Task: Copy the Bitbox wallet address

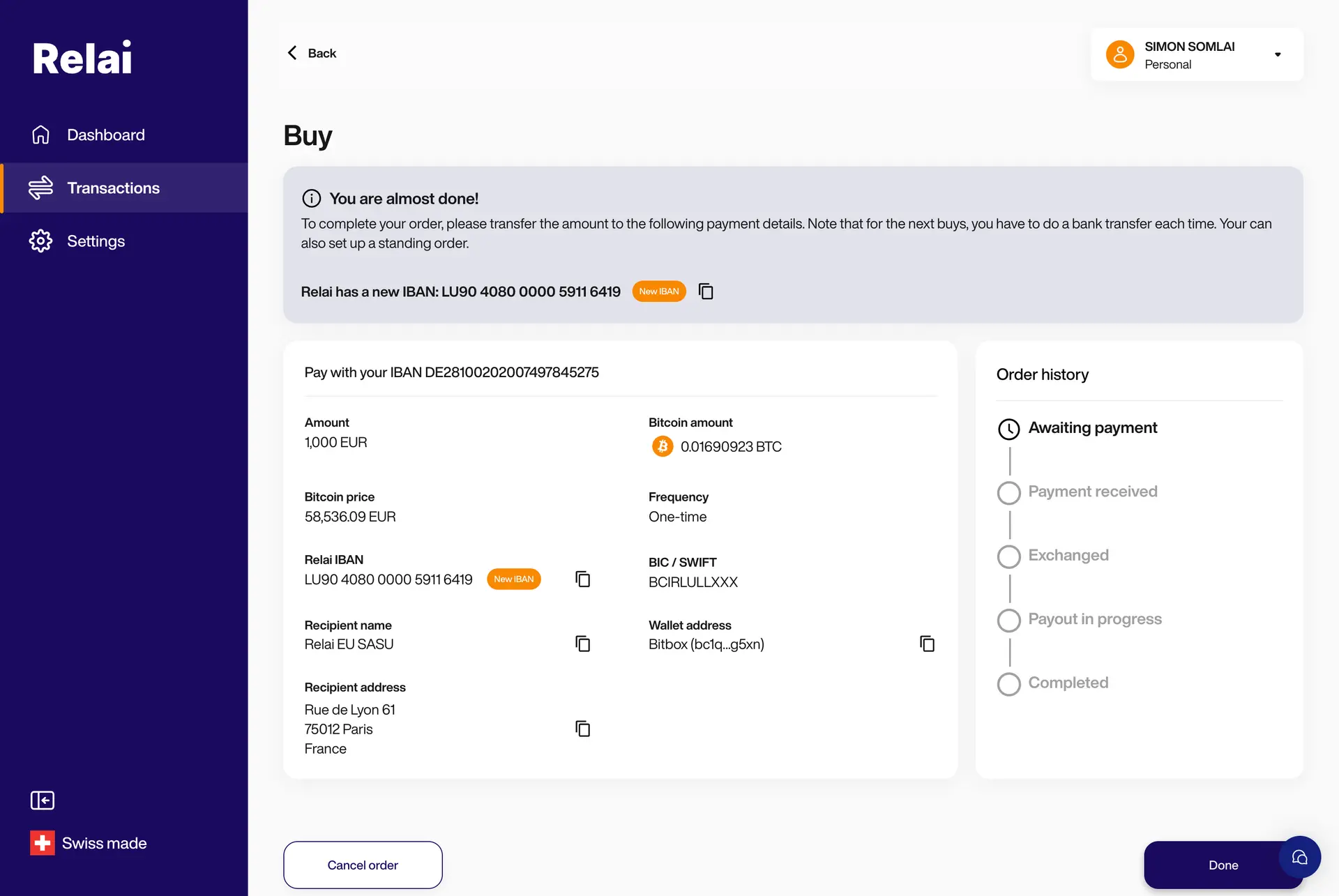Action: [927, 644]
